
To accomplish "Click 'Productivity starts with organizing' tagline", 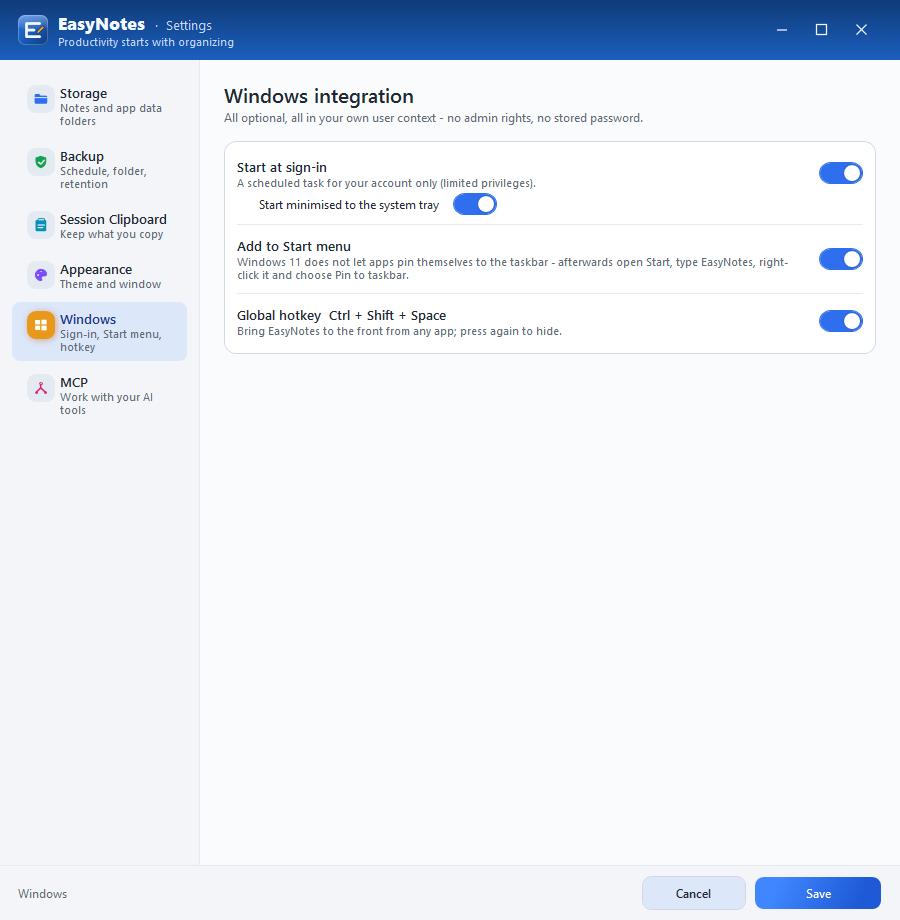I will pos(146,42).
